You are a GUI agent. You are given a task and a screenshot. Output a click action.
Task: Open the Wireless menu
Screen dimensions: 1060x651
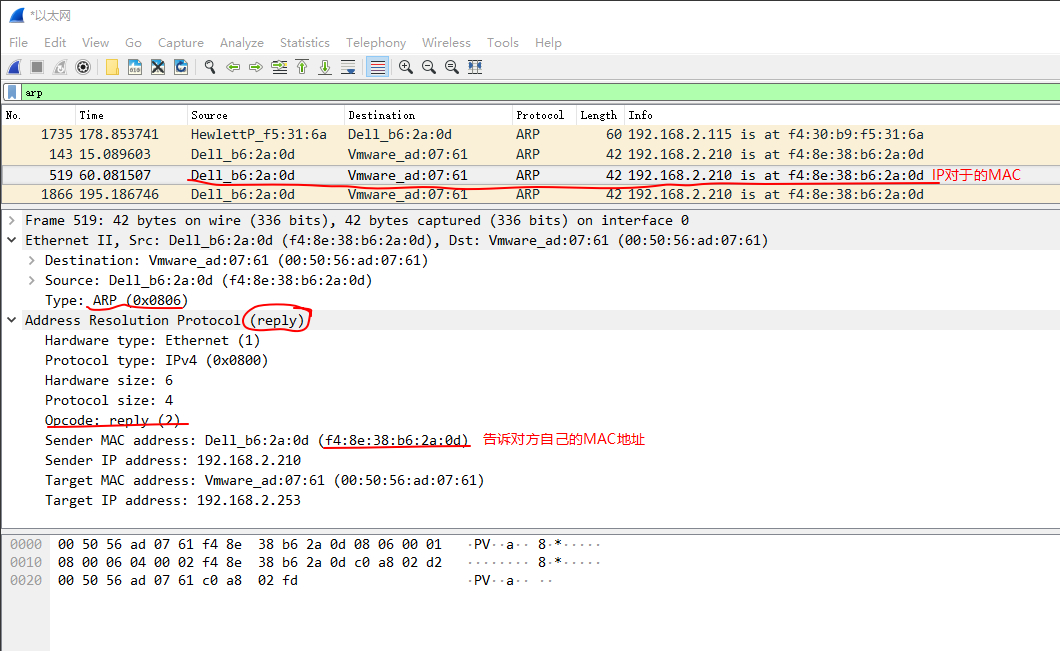(446, 43)
